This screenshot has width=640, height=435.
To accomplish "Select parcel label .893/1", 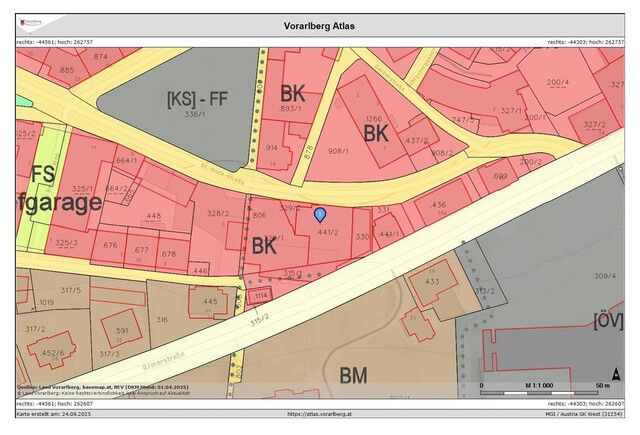I will [290, 109].
